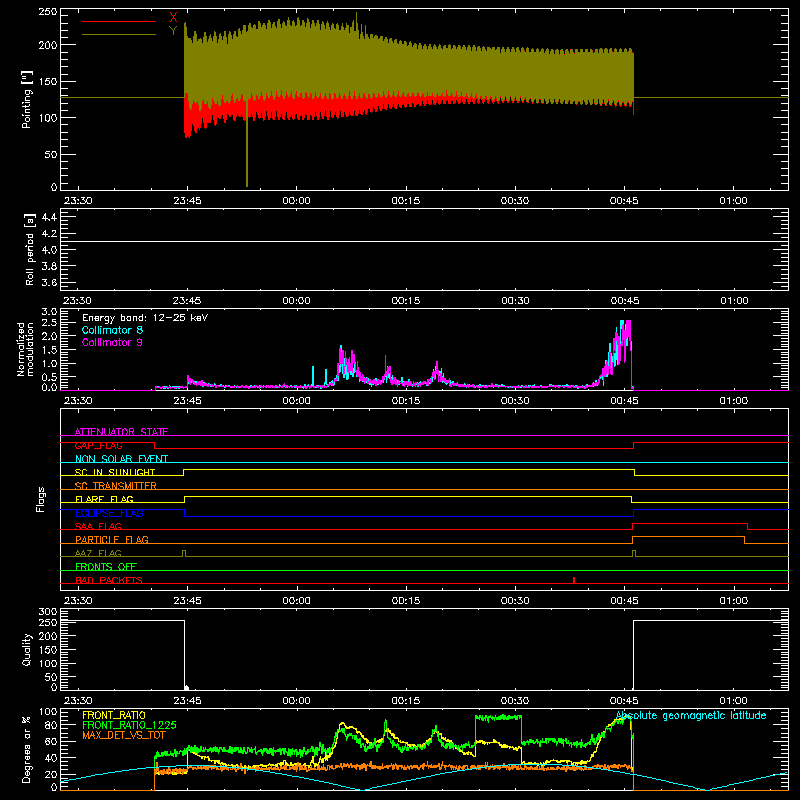
Task: Select the SAA_FLAG label
Action: coord(98,526)
